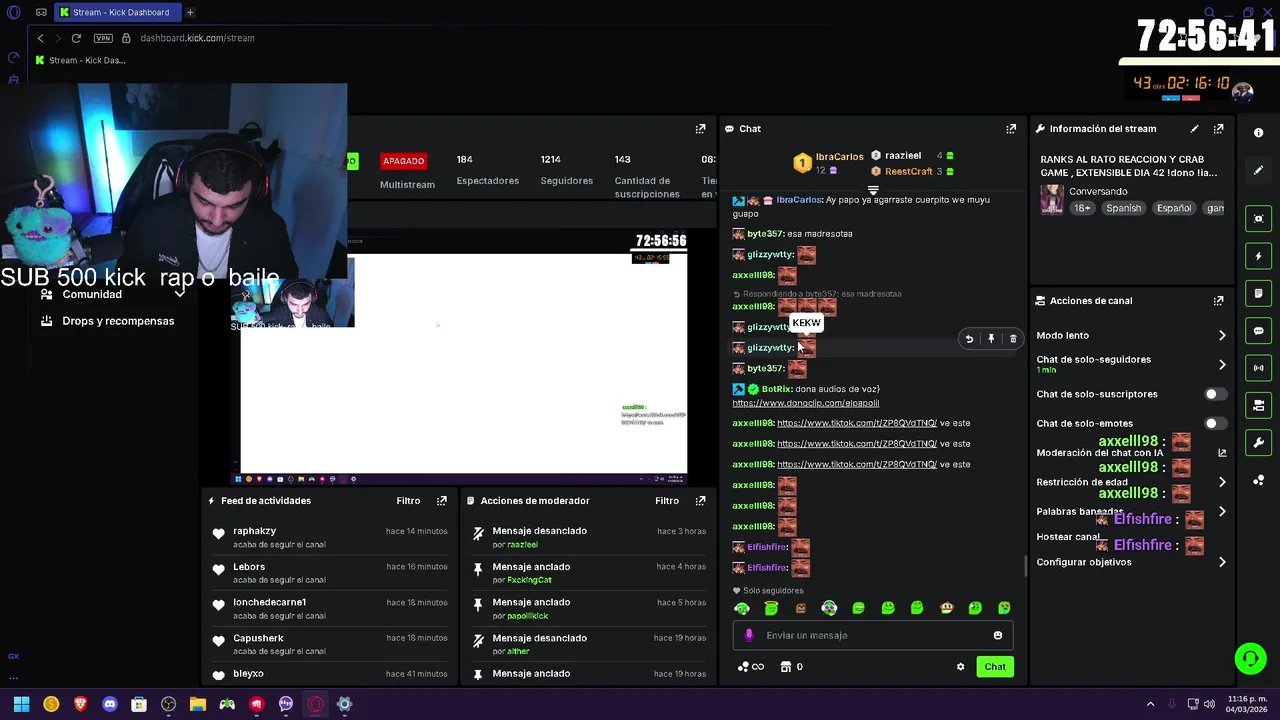
Task: Toggle the document panel icon in sidebar
Action: coord(1258,293)
